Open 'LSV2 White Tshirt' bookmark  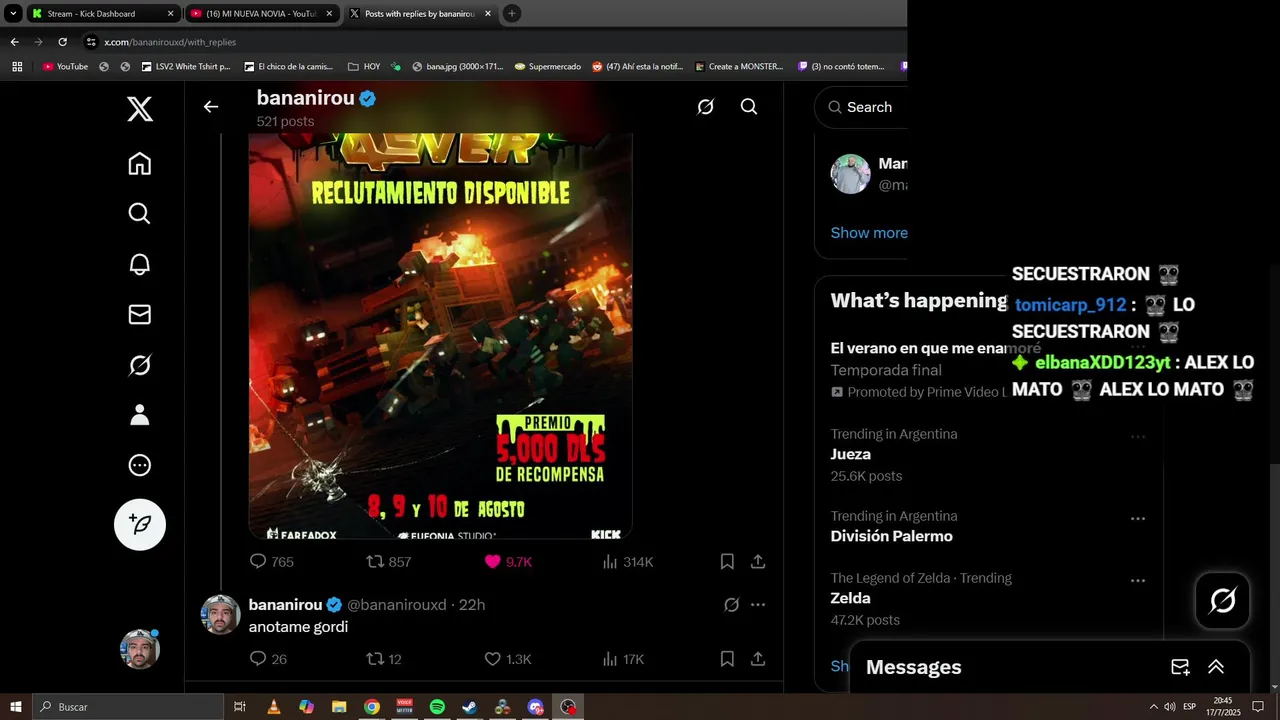coord(184,67)
